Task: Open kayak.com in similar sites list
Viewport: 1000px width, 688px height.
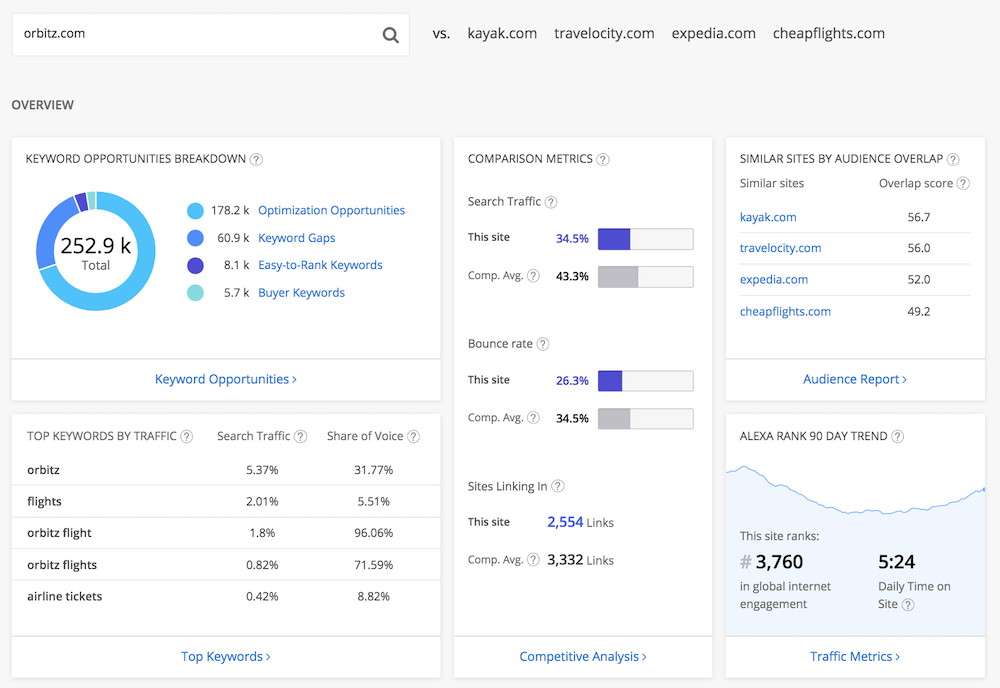Action: point(768,217)
